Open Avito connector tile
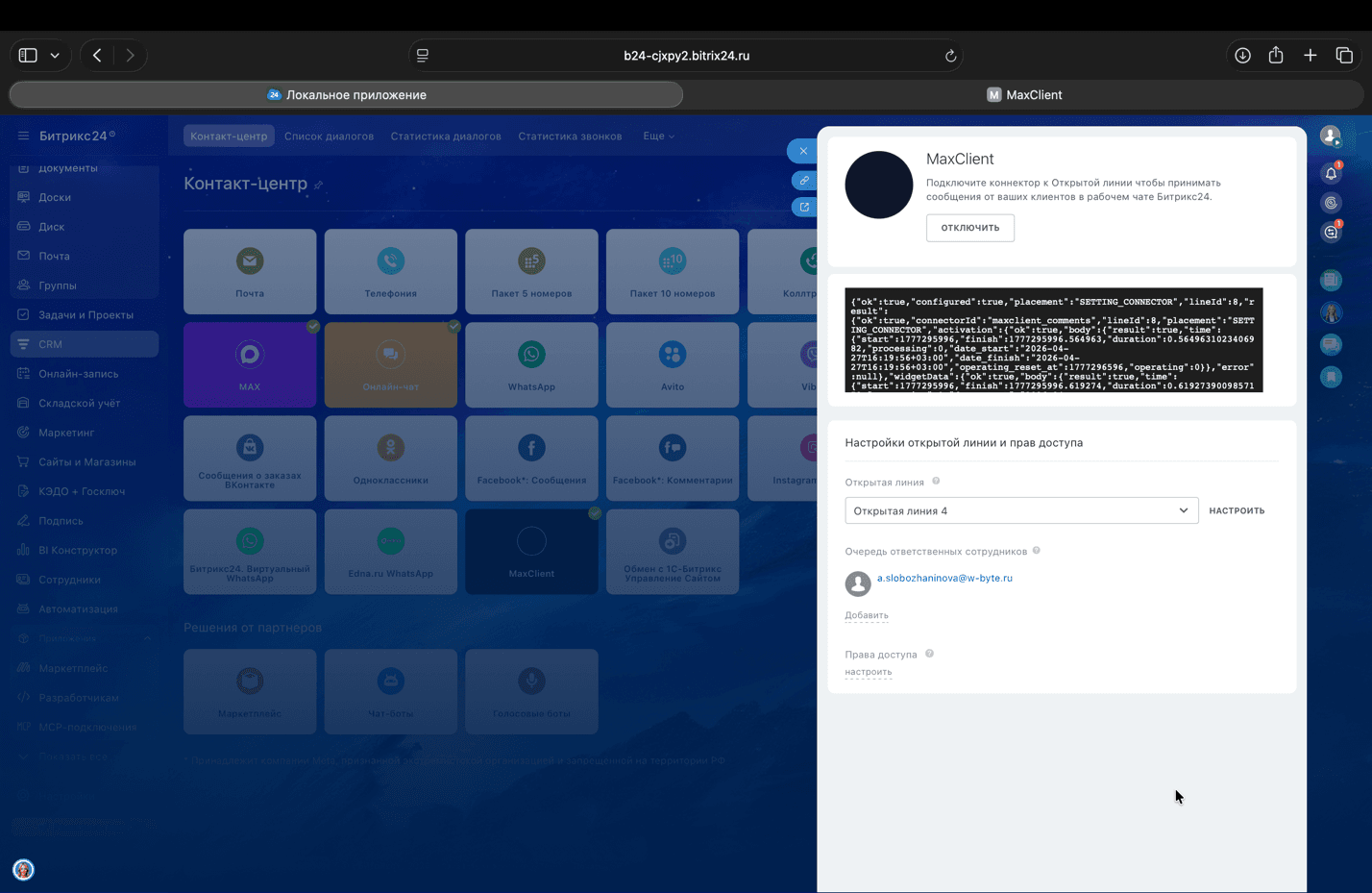 pyautogui.click(x=673, y=364)
